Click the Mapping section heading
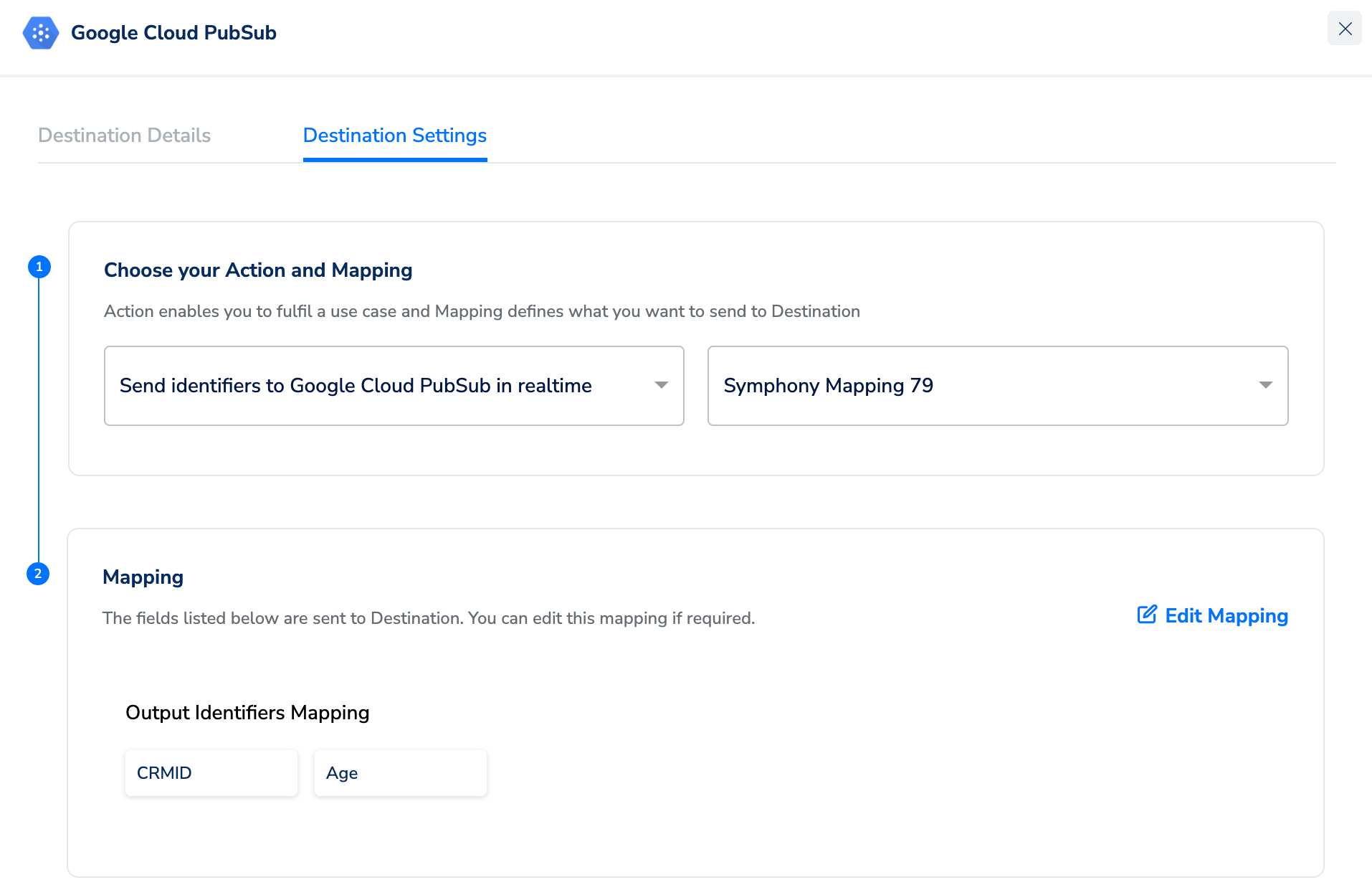 click(x=143, y=577)
